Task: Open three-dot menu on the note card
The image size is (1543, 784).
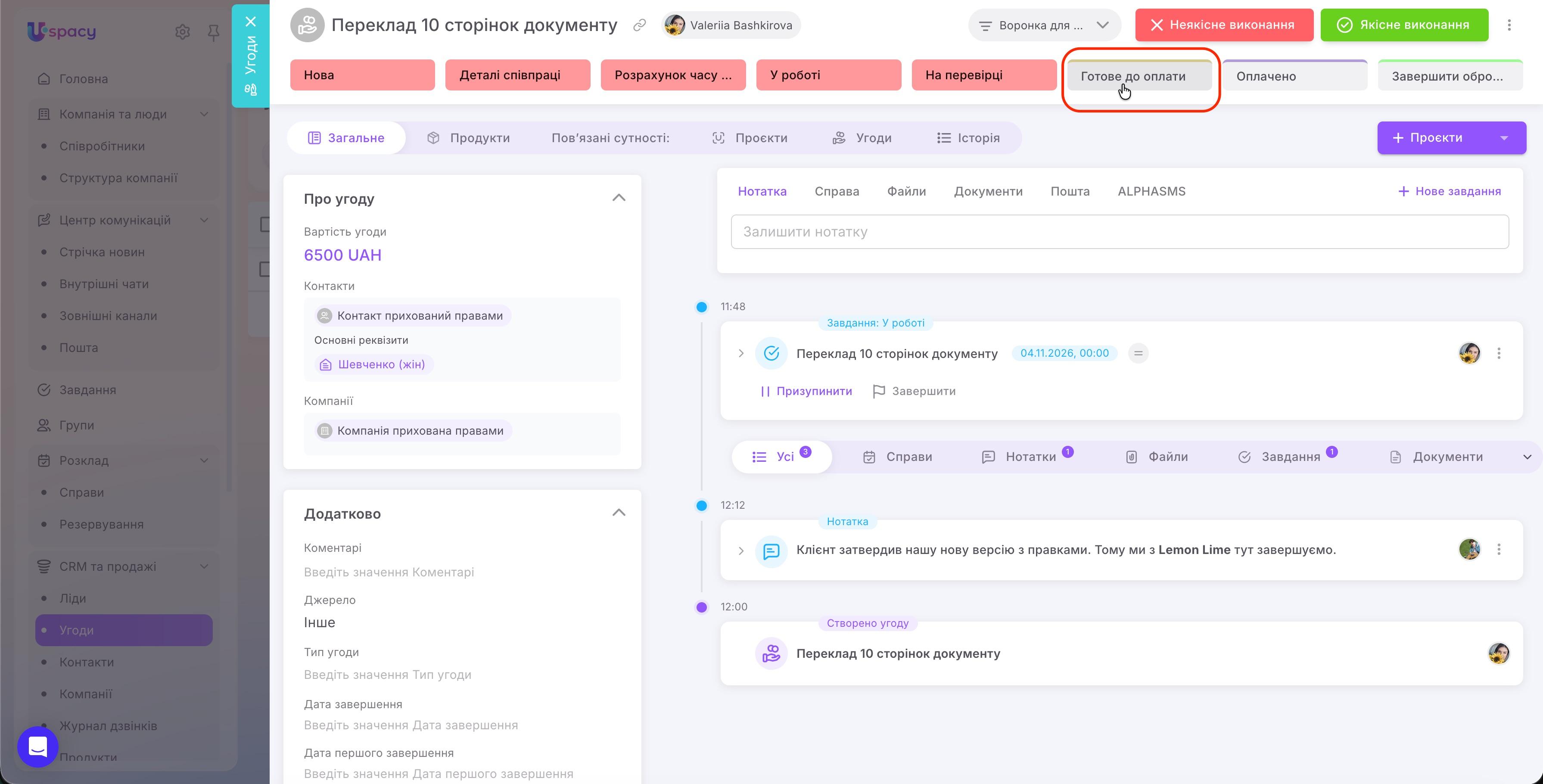Action: click(1499, 549)
